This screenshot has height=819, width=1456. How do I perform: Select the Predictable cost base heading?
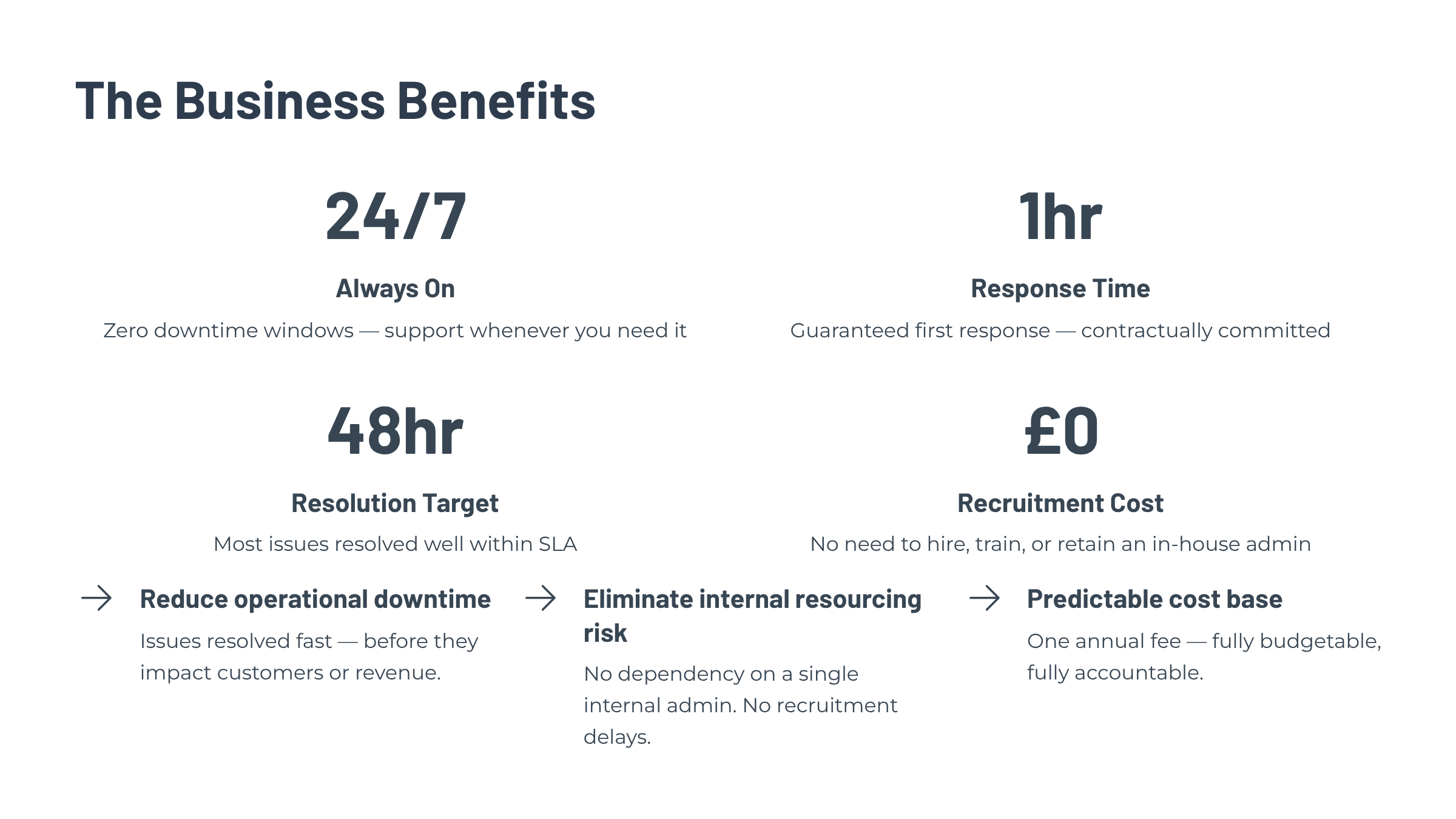tap(1154, 599)
